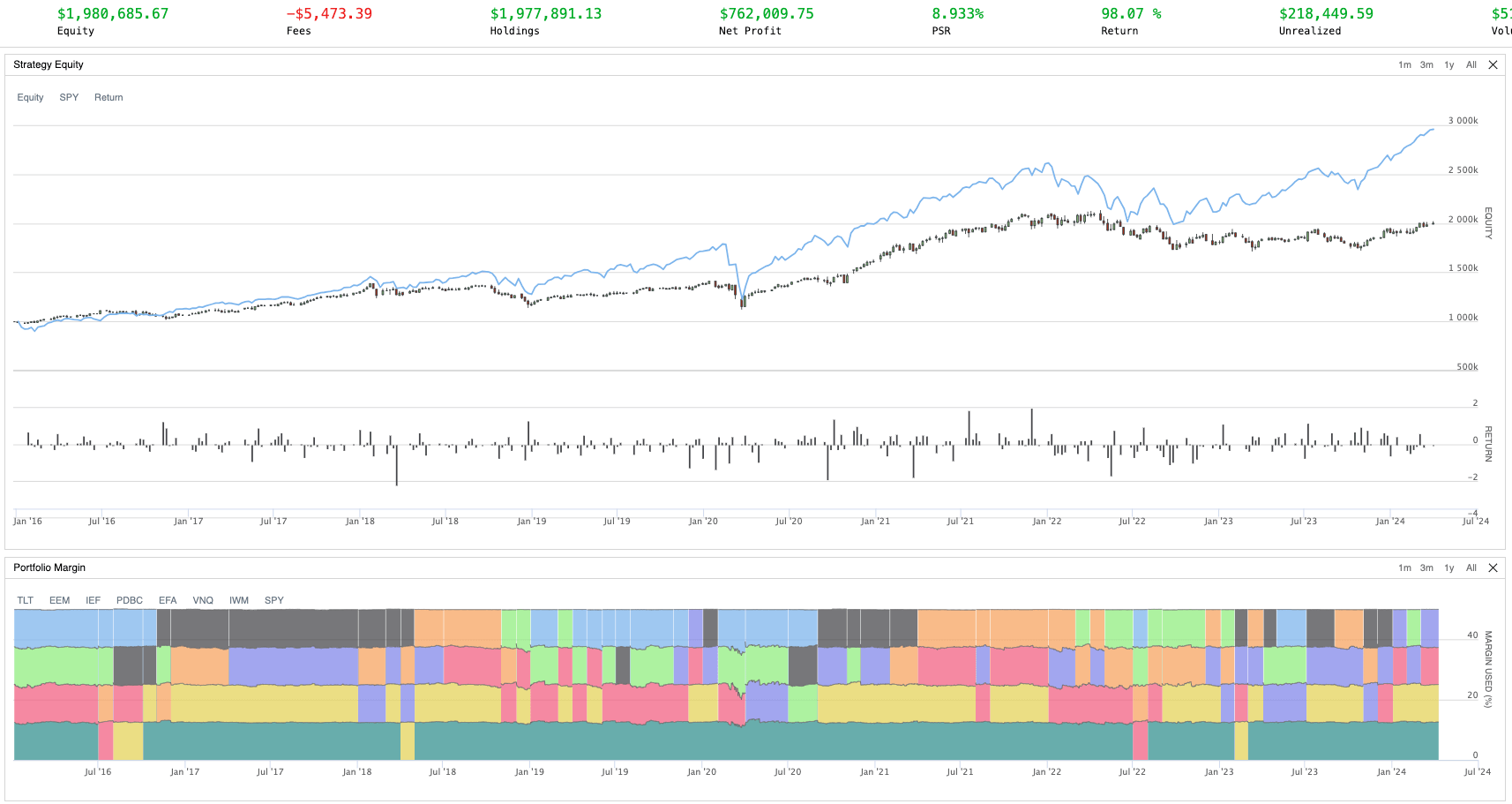Toggle the SPY benchmark series
This screenshot has height=804, width=1512.
(x=69, y=97)
